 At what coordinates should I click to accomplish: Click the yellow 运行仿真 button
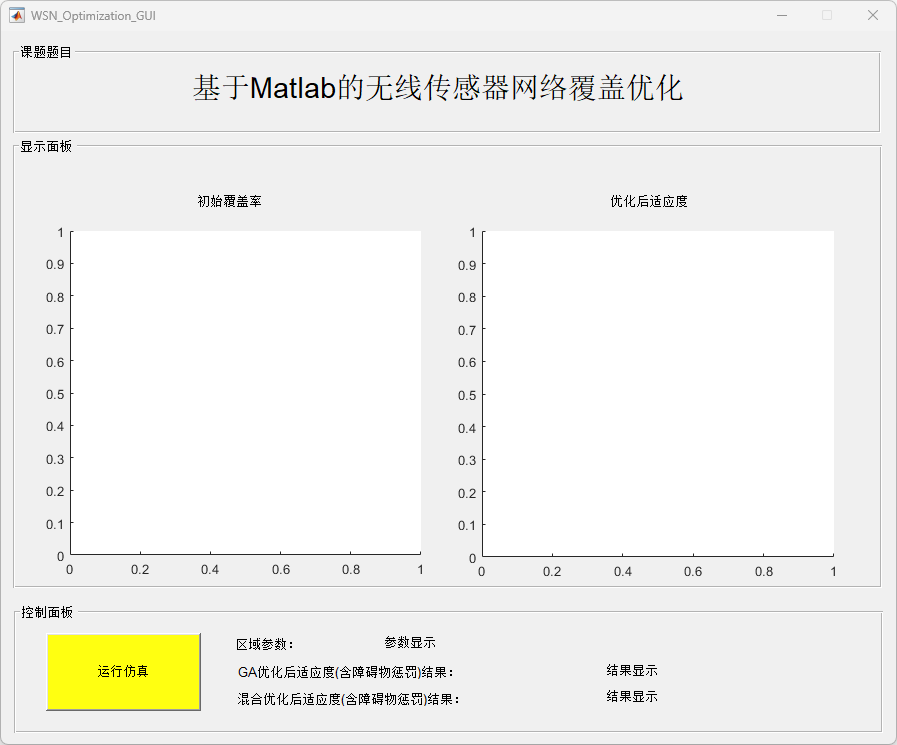pos(124,672)
